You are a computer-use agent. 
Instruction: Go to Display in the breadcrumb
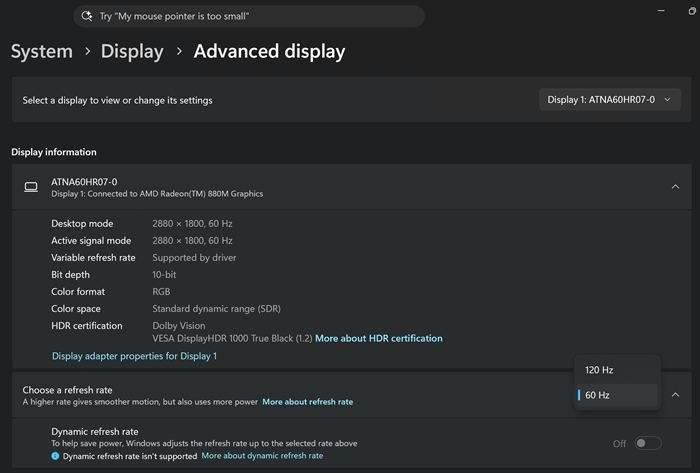[x=132, y=51]
